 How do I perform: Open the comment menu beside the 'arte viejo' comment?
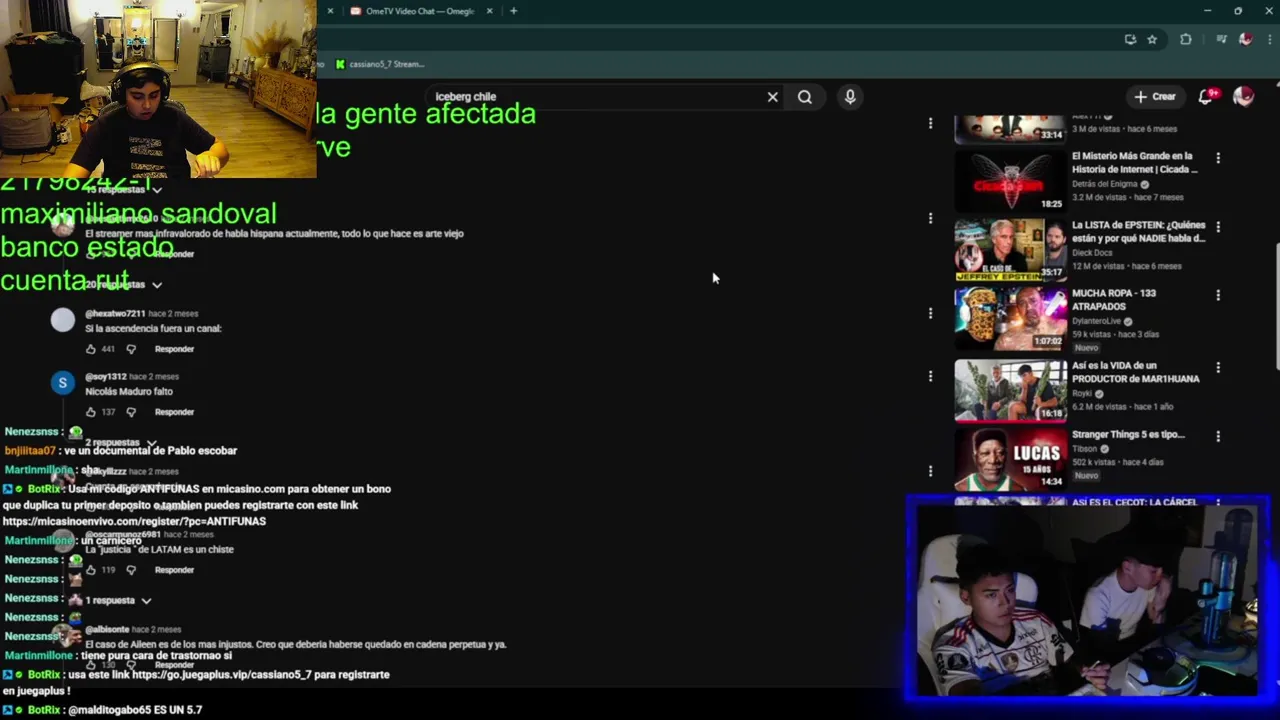930,218
